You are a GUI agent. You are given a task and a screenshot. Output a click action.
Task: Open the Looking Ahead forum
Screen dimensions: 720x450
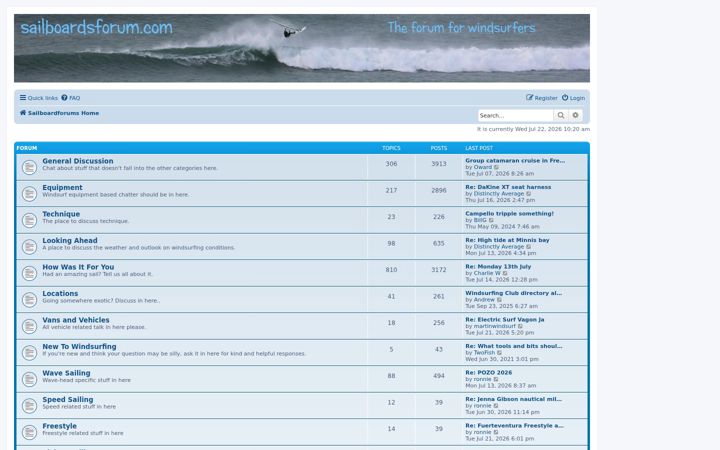[70, 241]
